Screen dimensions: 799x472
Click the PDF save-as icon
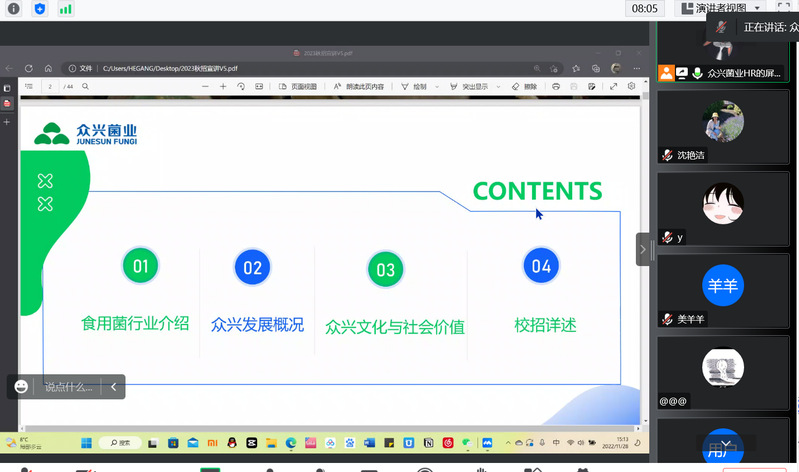coord(592,87)
